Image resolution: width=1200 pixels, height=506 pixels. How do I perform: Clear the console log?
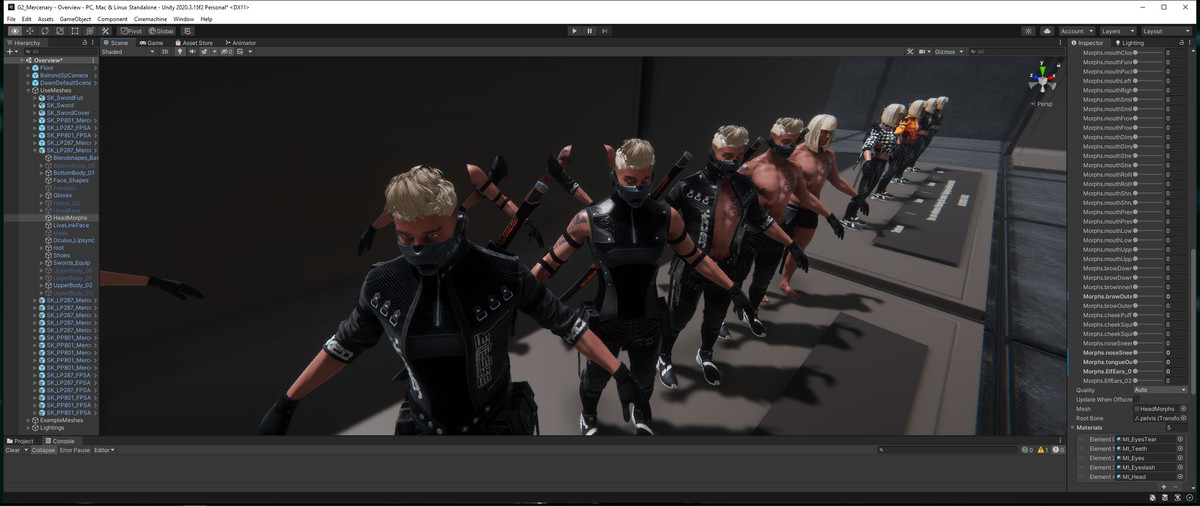click(x=13, y=450)
